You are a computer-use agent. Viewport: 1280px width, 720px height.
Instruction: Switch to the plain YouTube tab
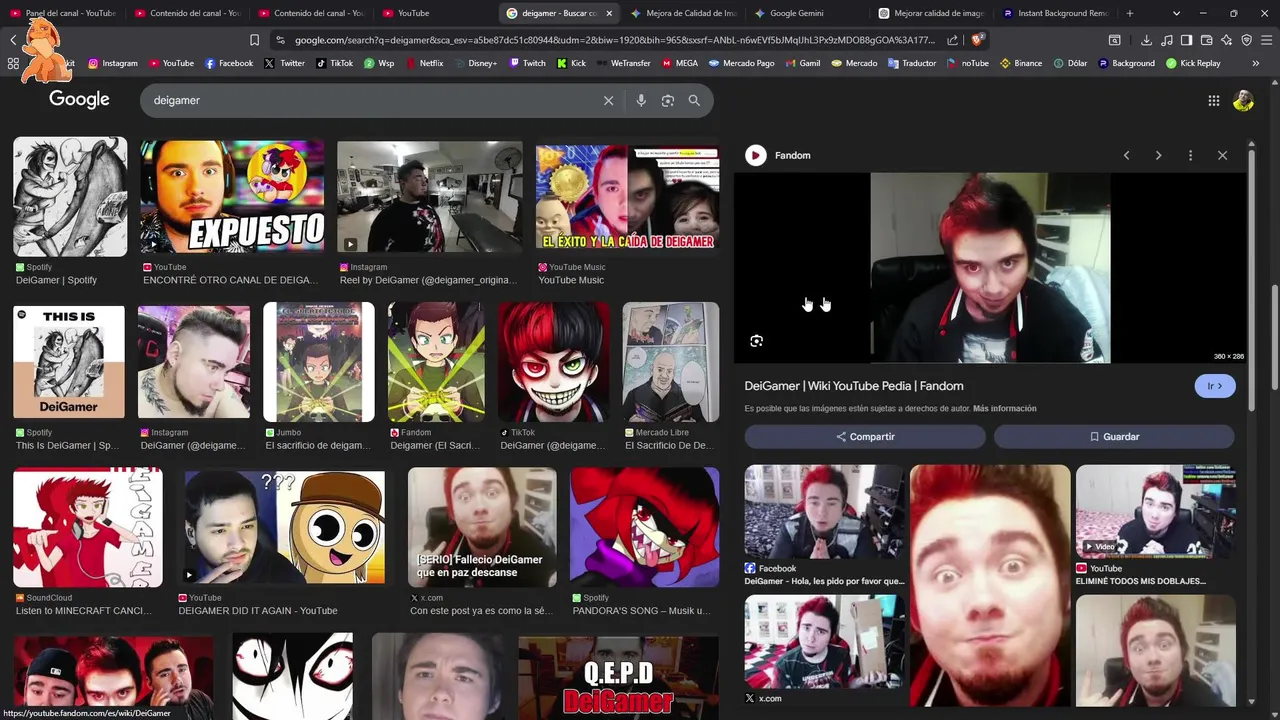435,13
